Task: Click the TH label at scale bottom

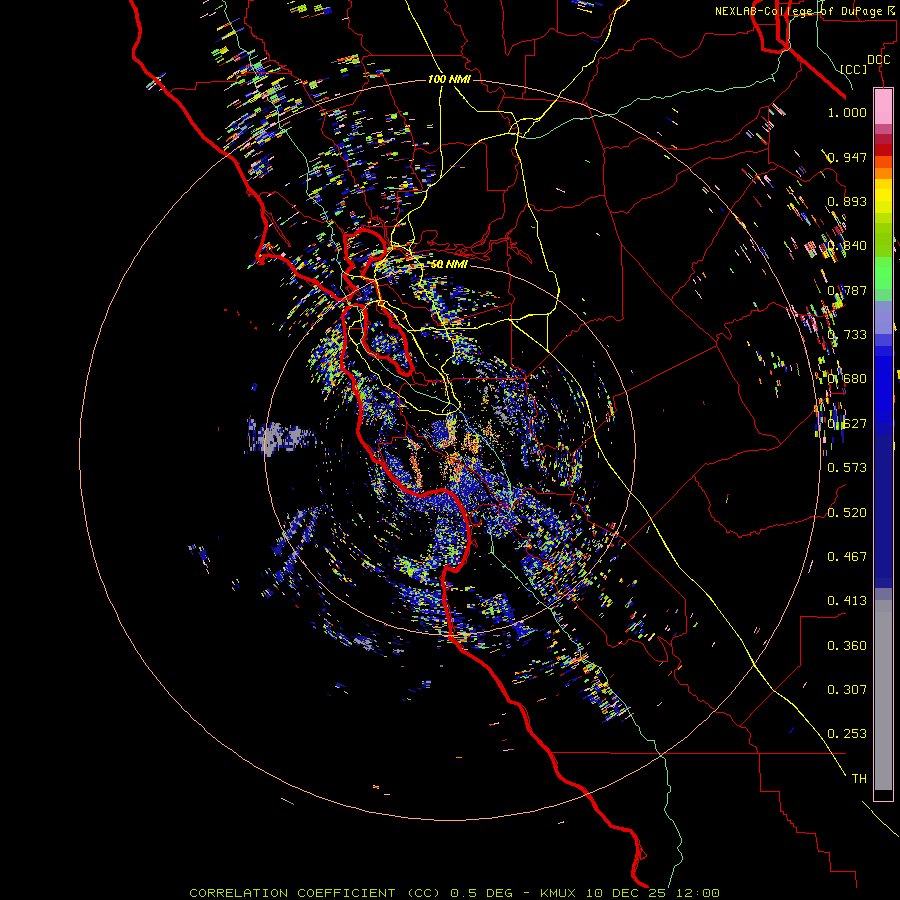Action: [x=859, y=779]
